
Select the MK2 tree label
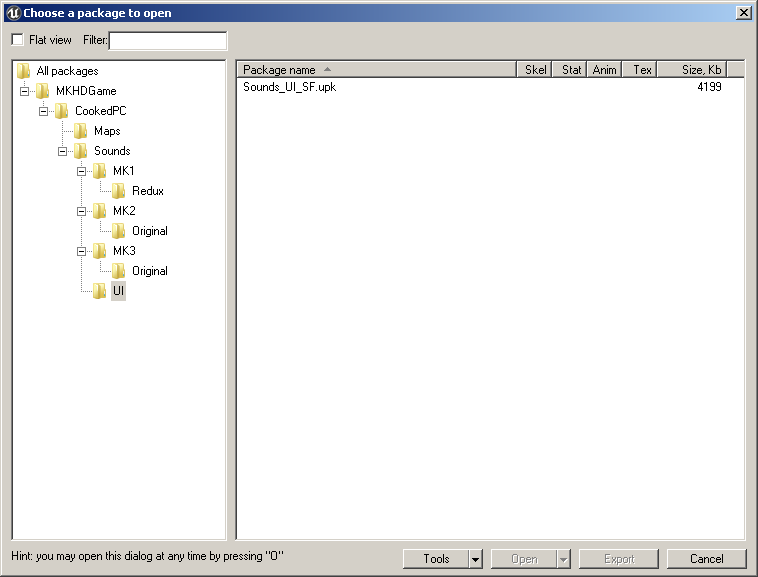[124, 211]
